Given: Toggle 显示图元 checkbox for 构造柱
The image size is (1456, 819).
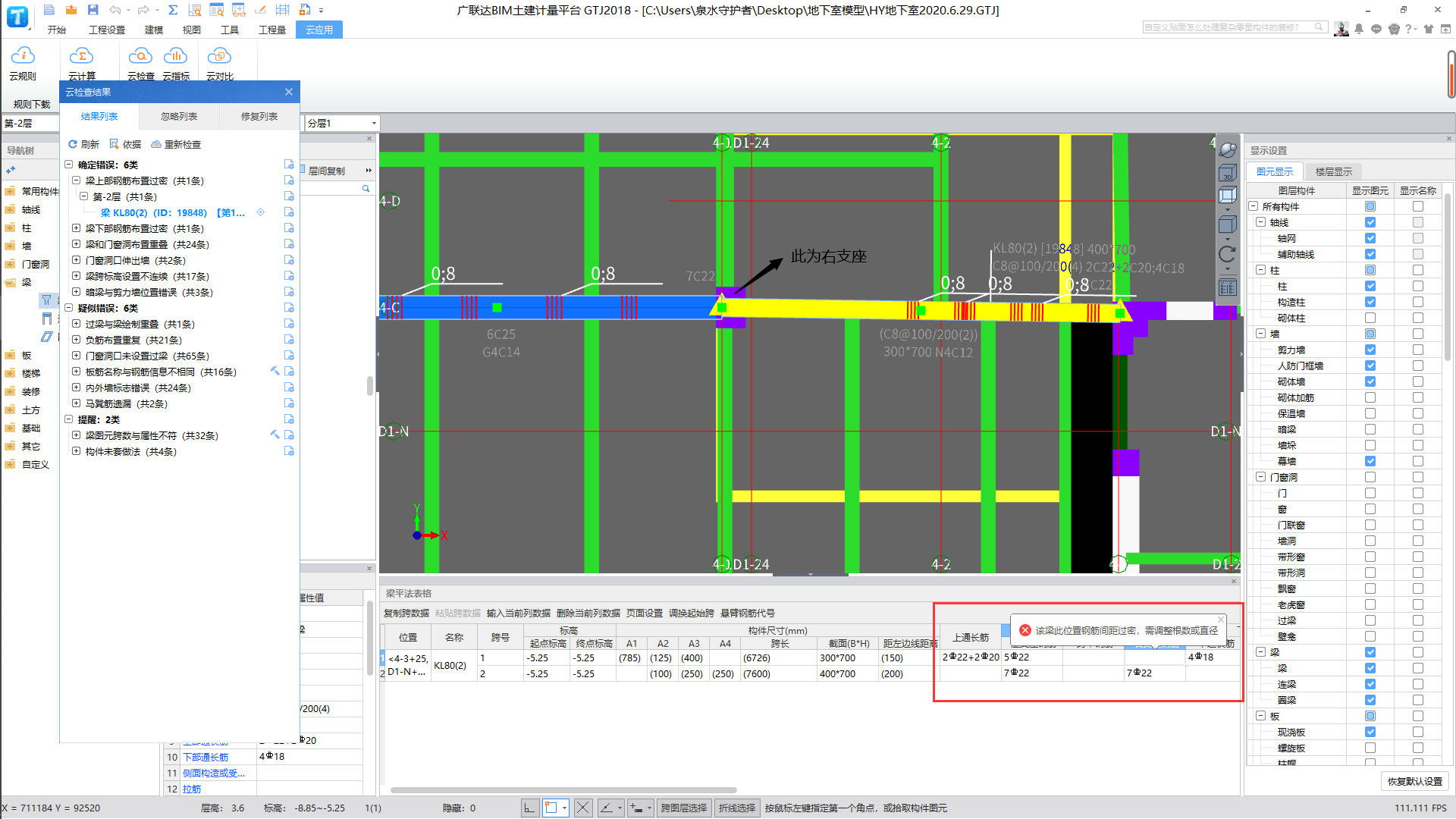Looking at the screenshot, I should pos(1370,302).
